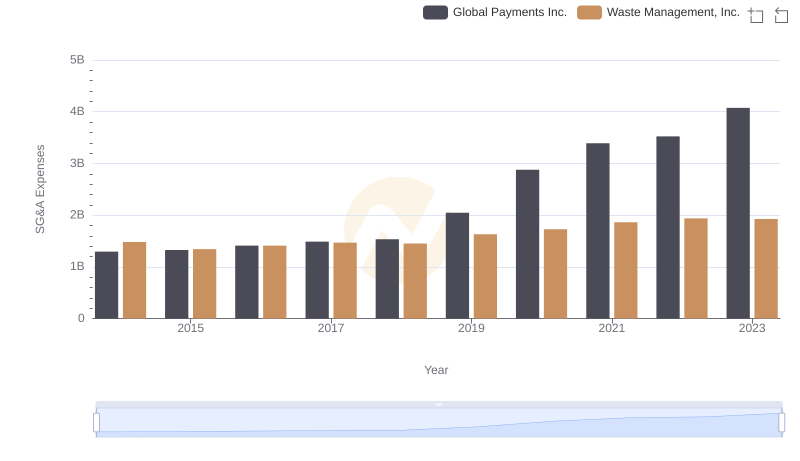Click Global Payments bar for 2022
The width and height of the screenshot is (800, 461).
(668, 227)
